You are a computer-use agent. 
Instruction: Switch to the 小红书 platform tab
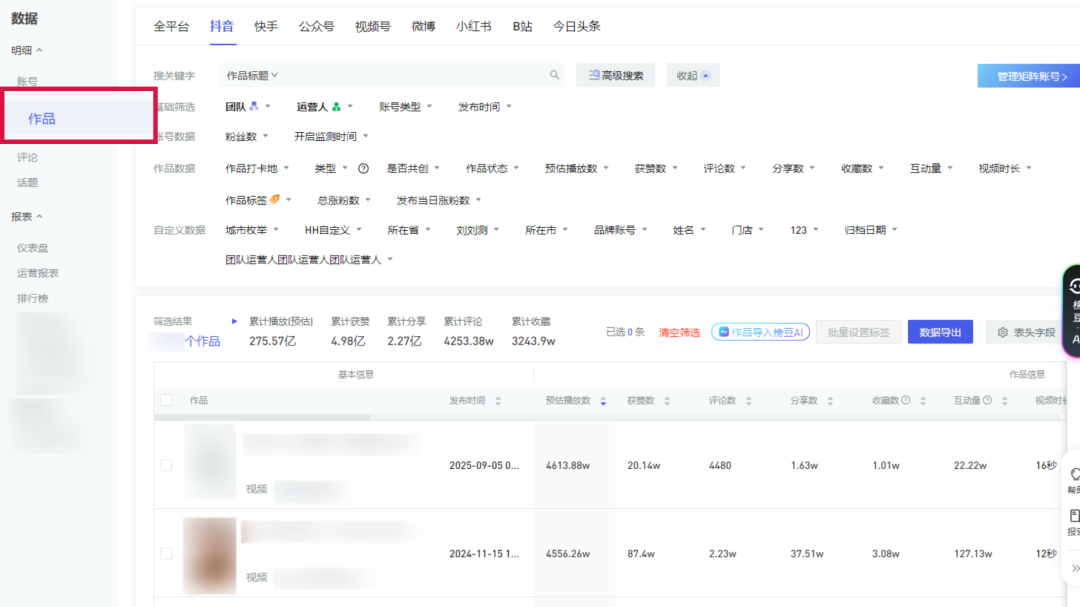(x=473, y=27)
